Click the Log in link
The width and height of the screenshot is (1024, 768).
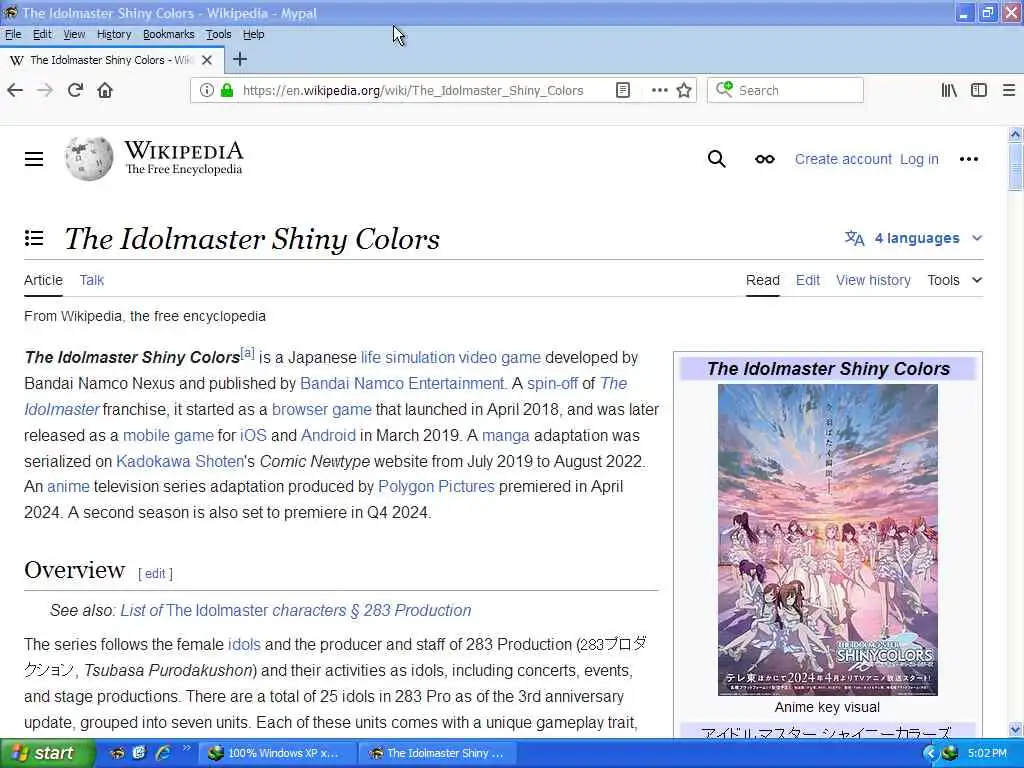919,159
